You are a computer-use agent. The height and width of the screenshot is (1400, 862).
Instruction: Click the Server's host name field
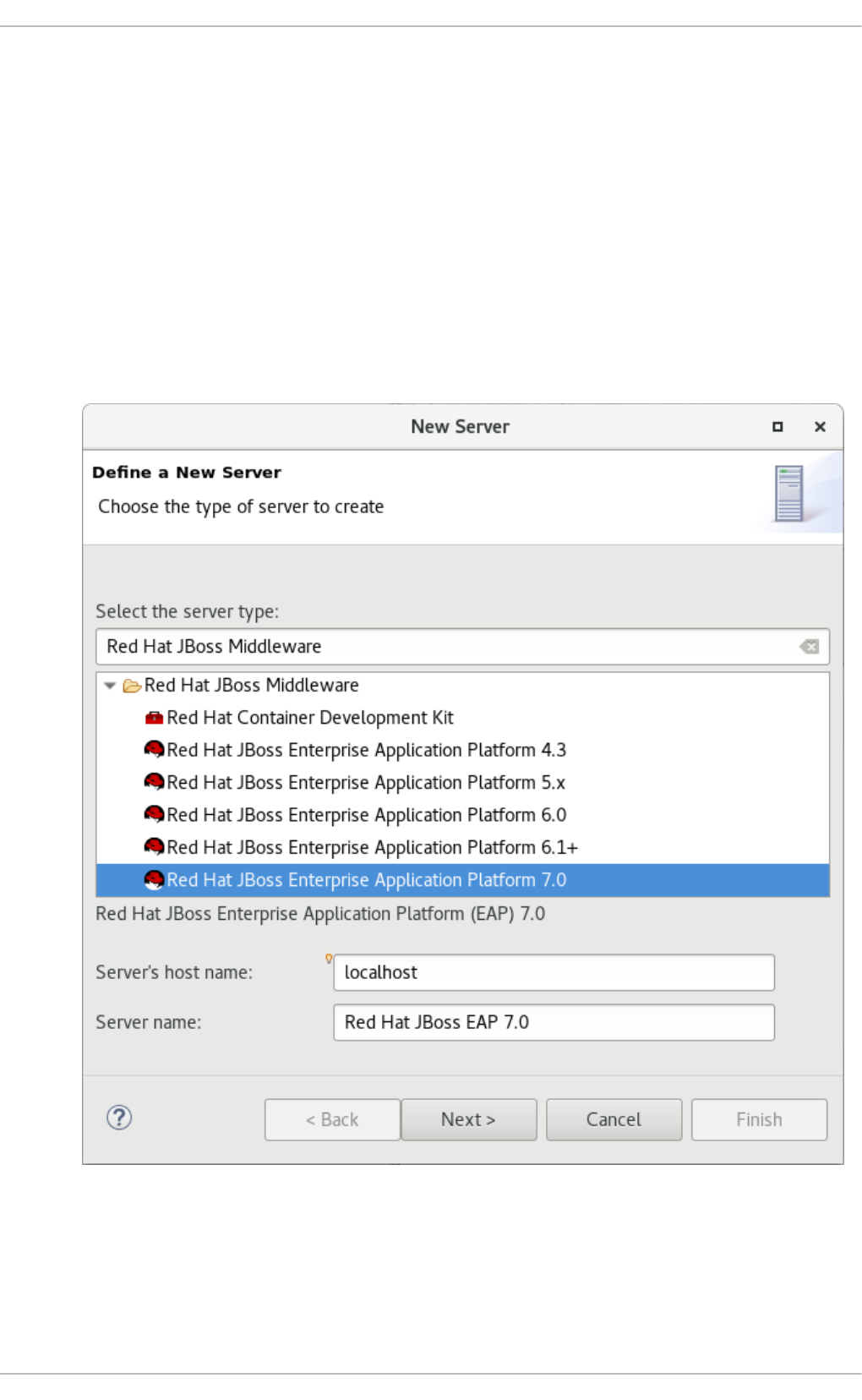coord(554,972)
